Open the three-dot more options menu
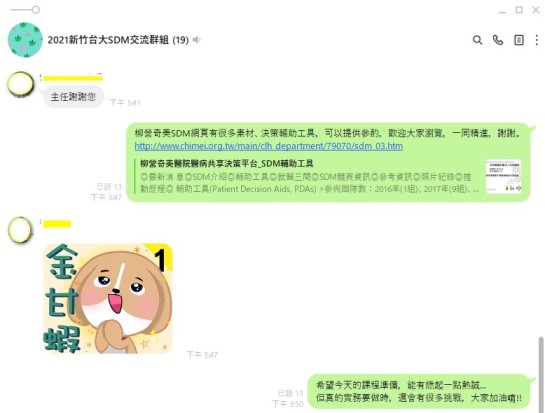The width and height of the screenshot is (545, 413). 537,40
